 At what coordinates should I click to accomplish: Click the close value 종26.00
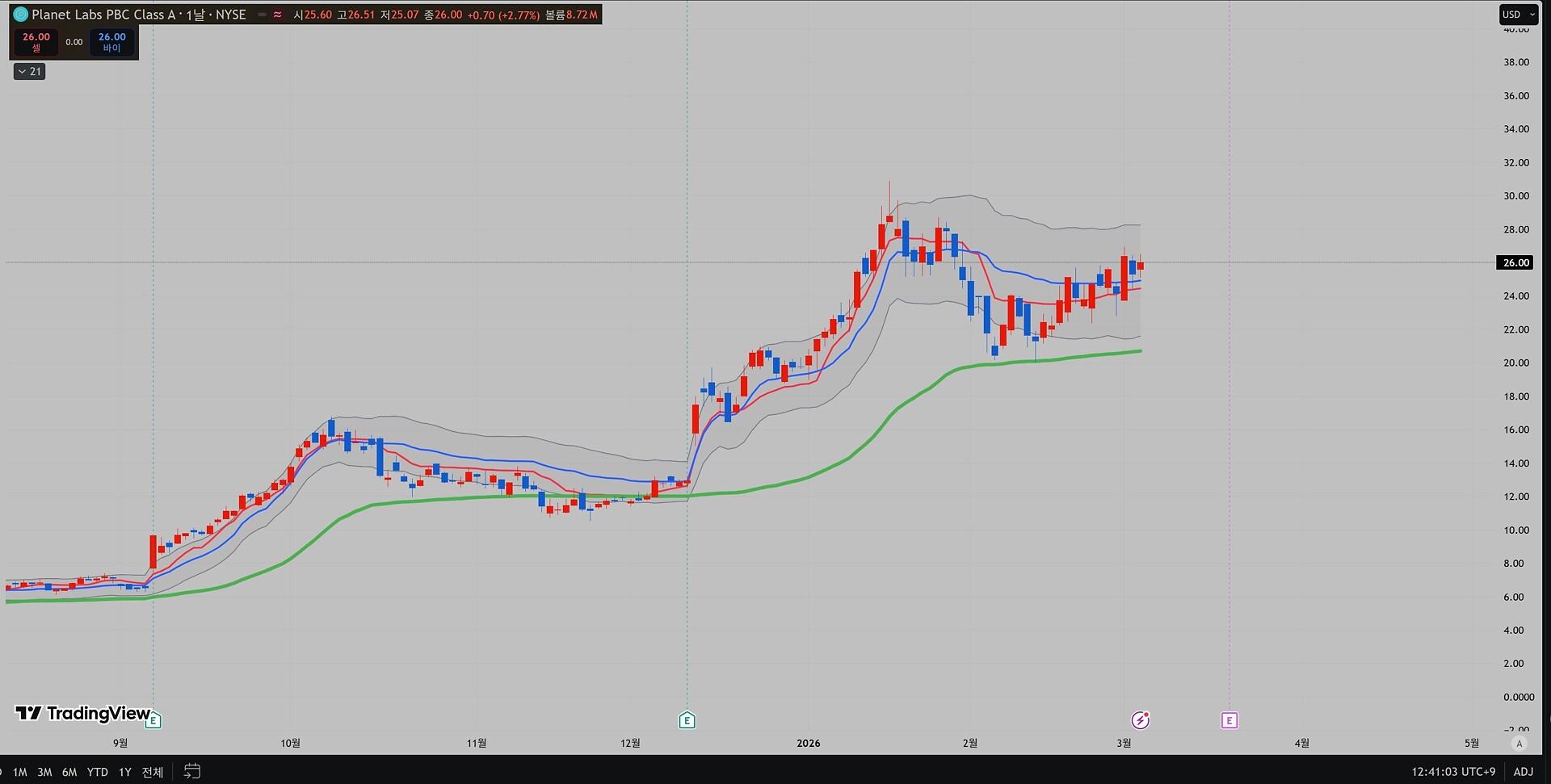click(x=443, y=15)
